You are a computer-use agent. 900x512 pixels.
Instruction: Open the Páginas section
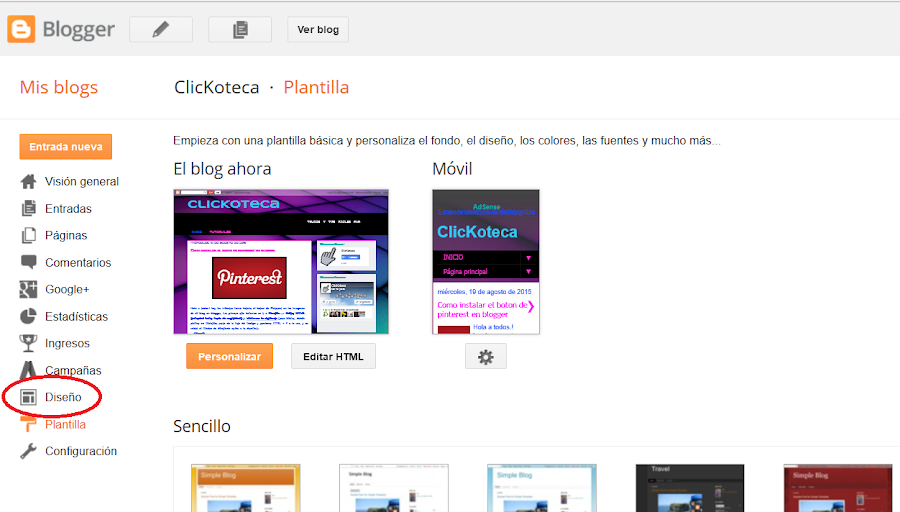click(x=66, y=235)
